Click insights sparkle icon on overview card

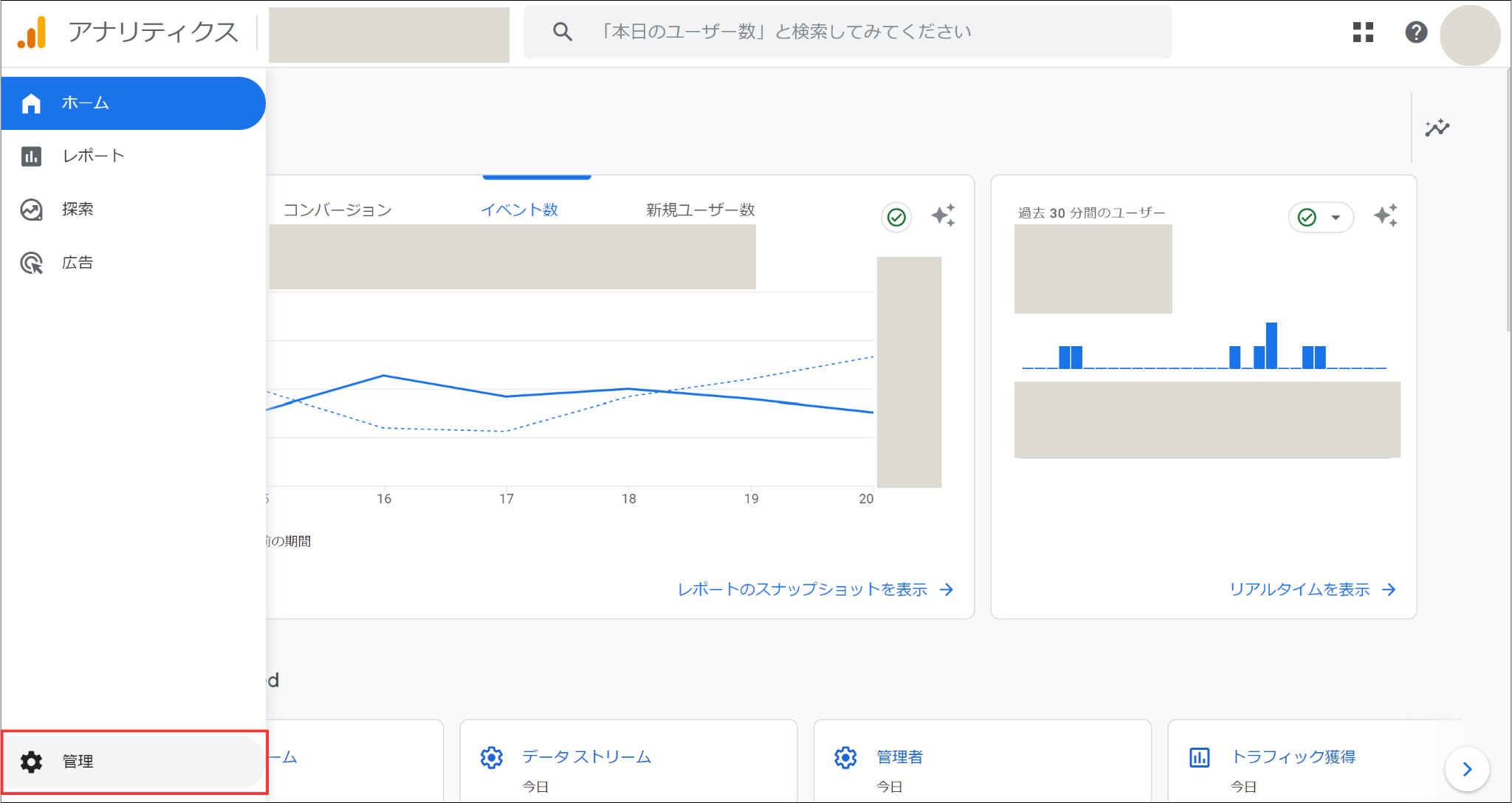(x=943, y=216)
